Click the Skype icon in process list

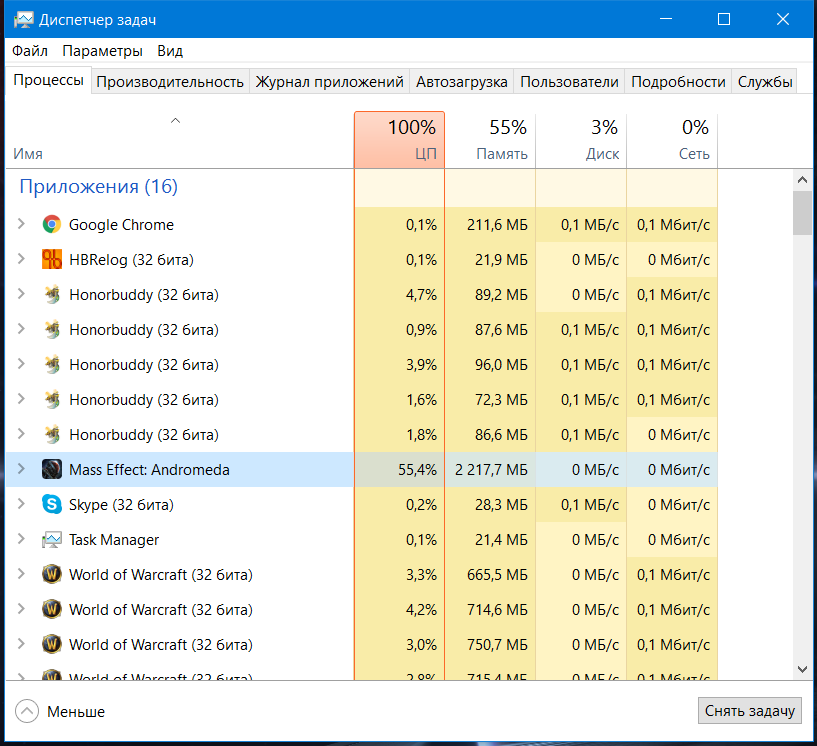tap(52, 504)
